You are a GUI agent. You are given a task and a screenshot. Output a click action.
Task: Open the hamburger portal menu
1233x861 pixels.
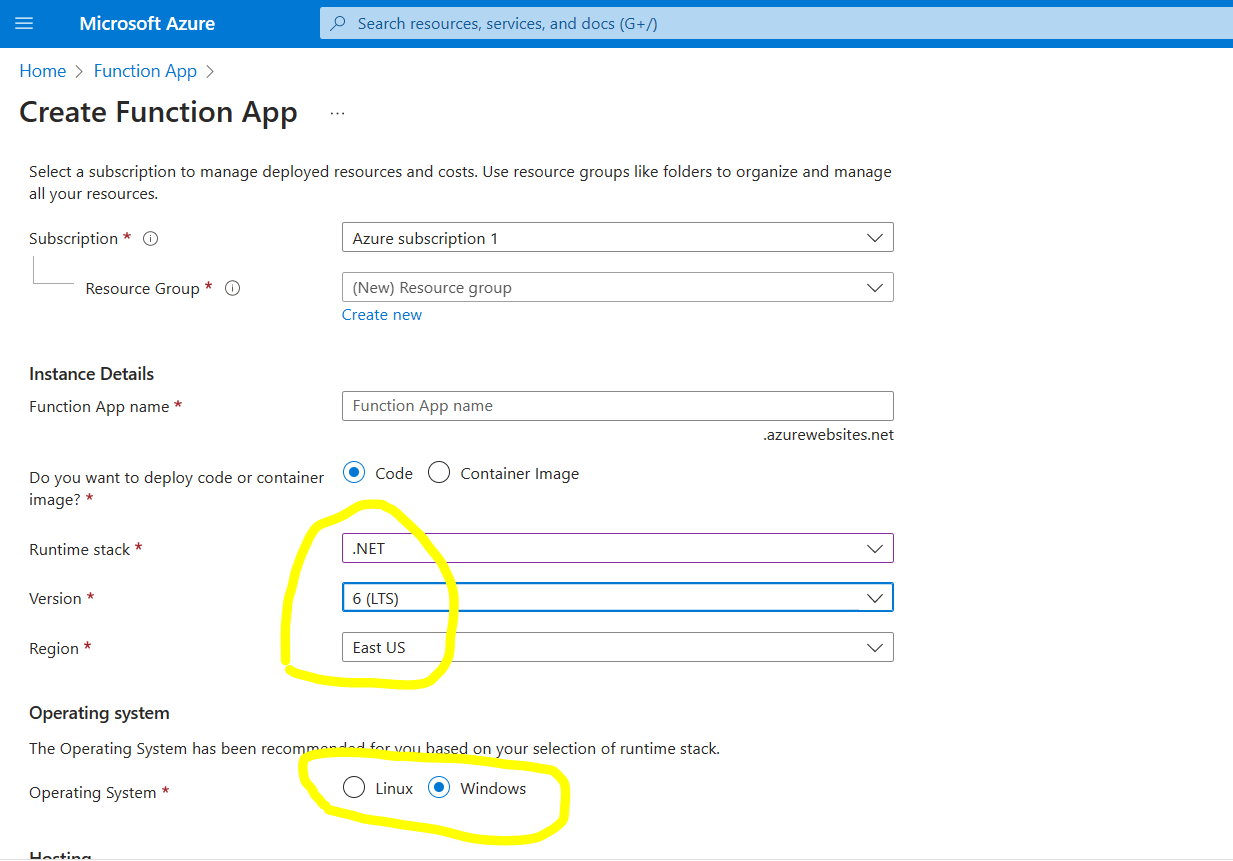click(x=24, y=23)
